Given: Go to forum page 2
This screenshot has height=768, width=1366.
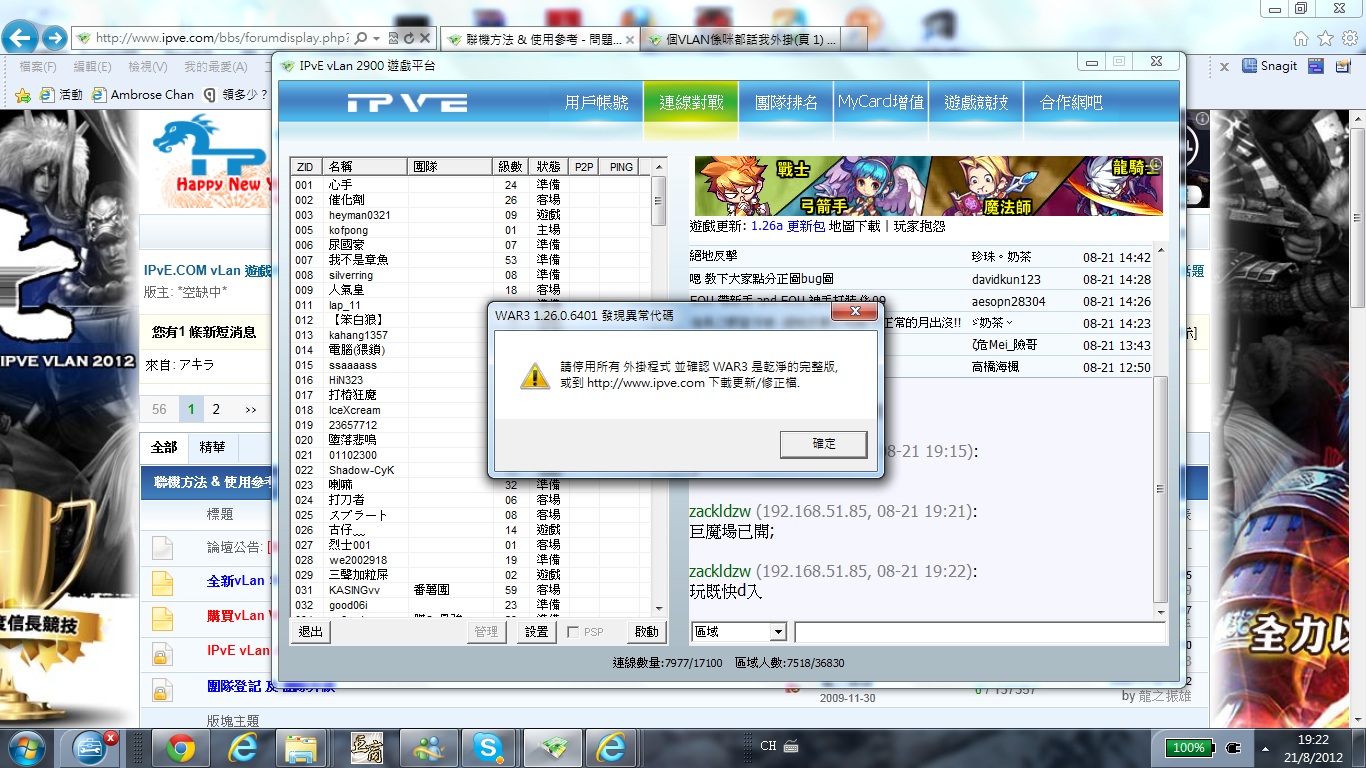Looking at the screenshot, I should pyautogui.click(x=216, y=409).
